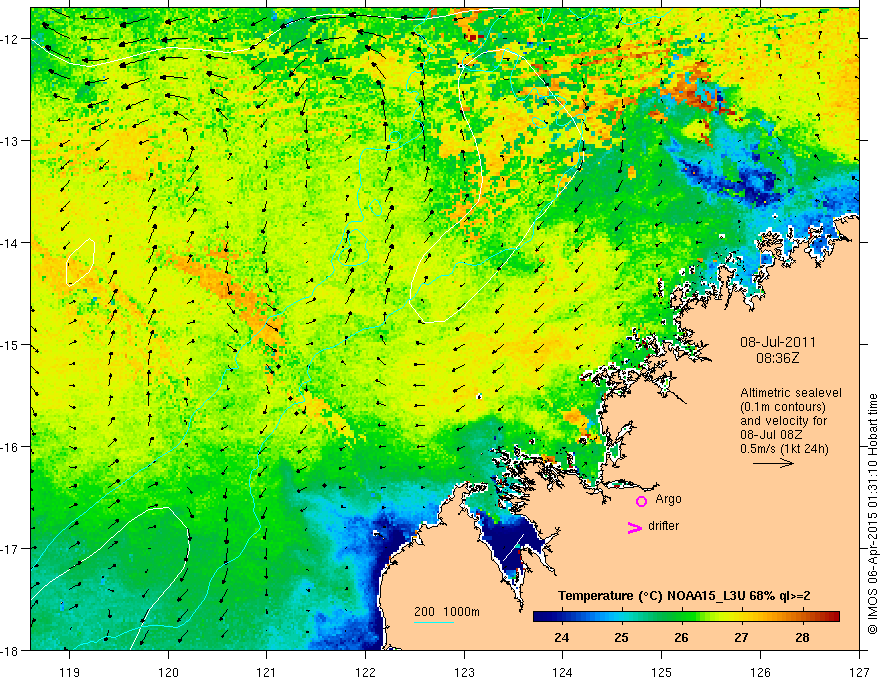Click the '124' longitude axis label
Screen dimensions: 880x680
tap(563, 672)
